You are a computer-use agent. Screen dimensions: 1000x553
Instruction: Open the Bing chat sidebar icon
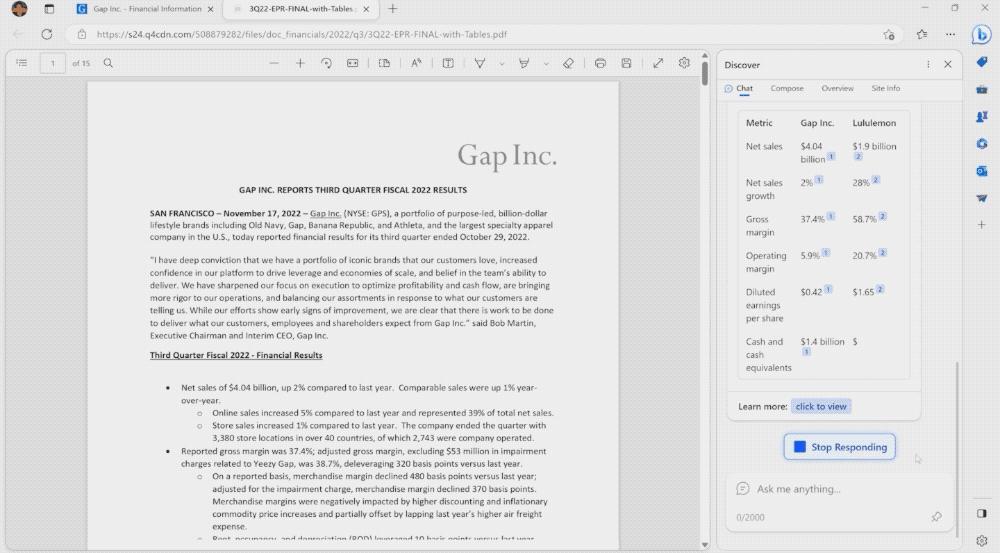(x=981, y=35)
